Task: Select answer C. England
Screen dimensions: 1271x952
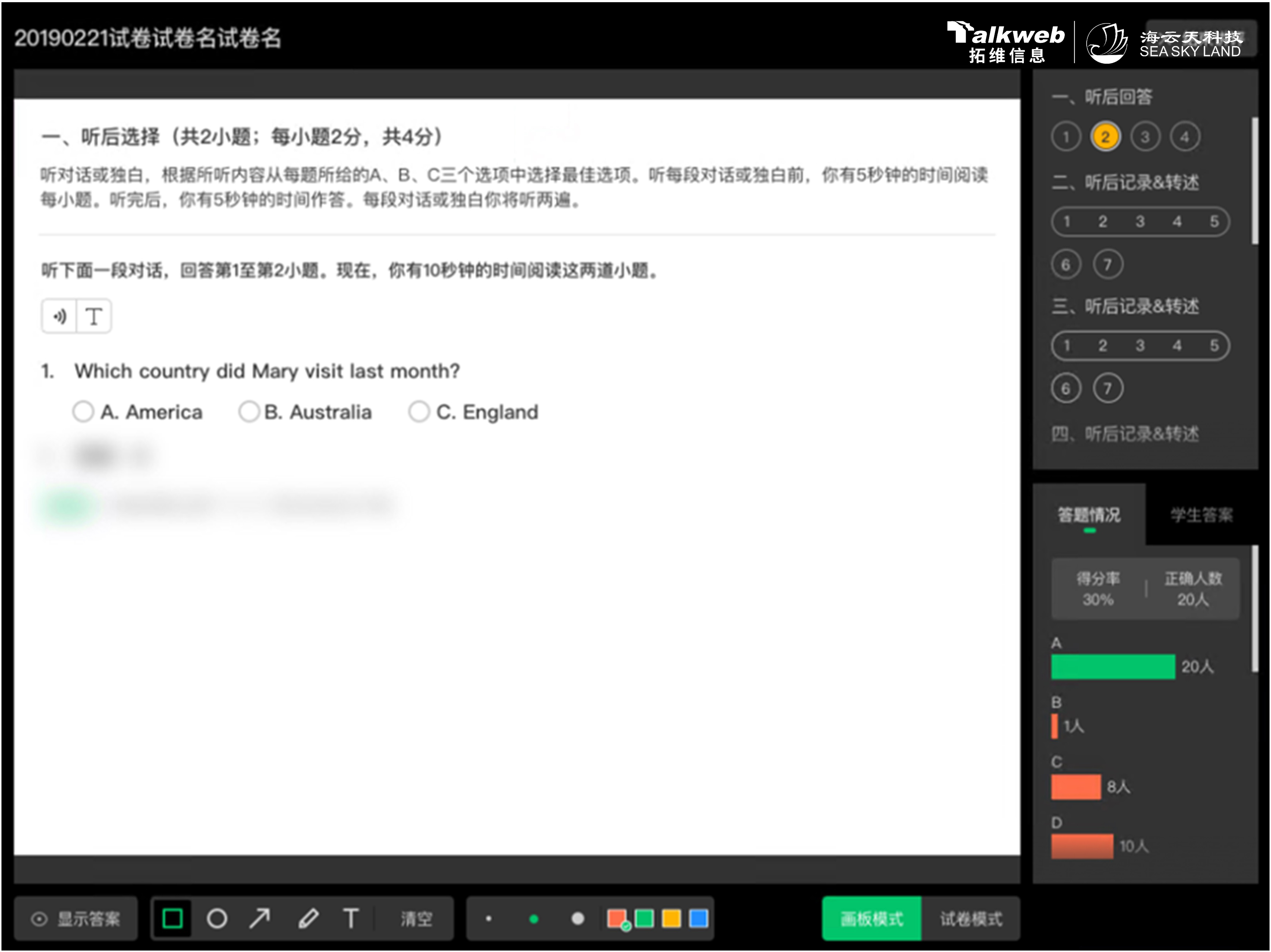Action: (418, 412)
